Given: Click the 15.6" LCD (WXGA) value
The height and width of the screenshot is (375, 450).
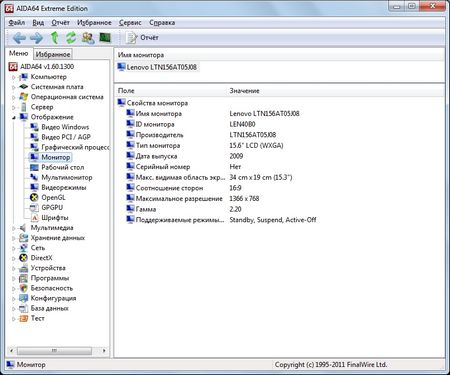Looking at the screenshot, I should coord(256,146).
